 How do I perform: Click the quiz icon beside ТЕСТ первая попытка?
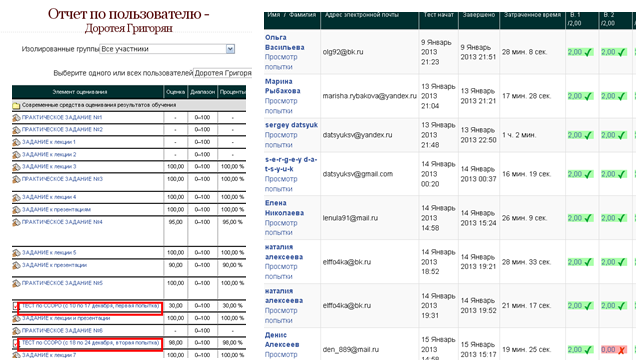[x=15, y=307]
